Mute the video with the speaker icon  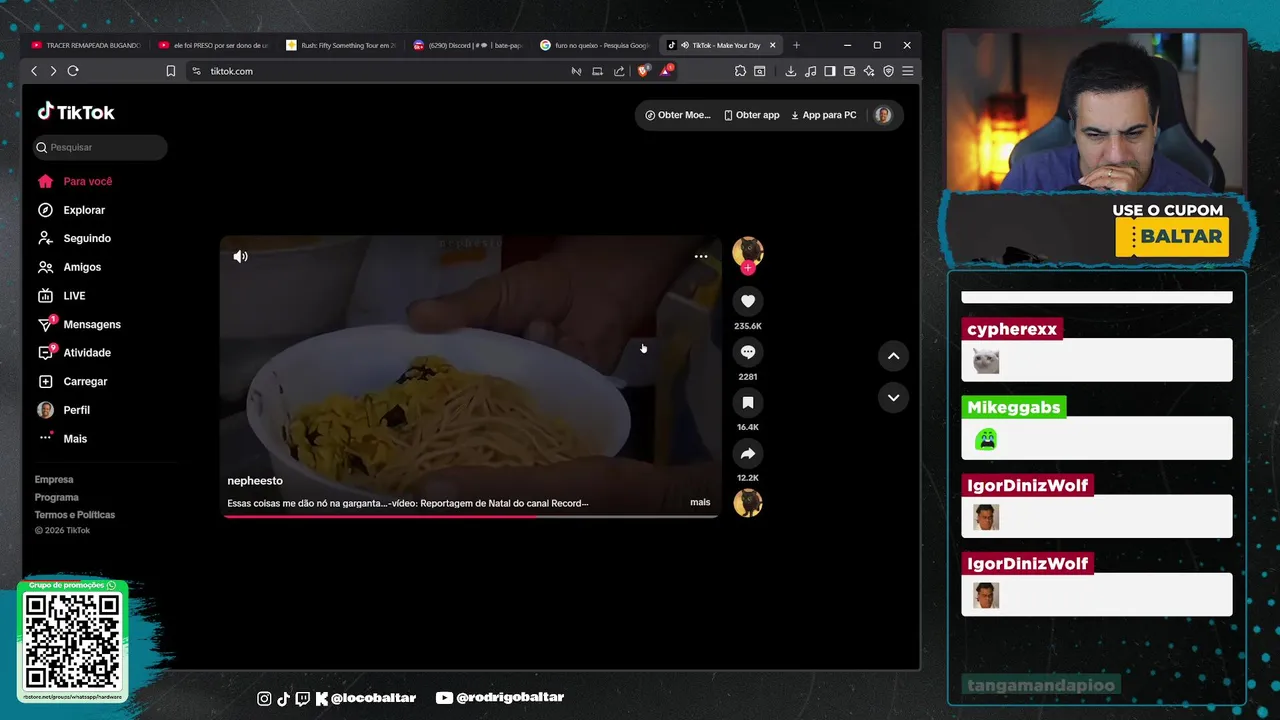click(240, 257)
